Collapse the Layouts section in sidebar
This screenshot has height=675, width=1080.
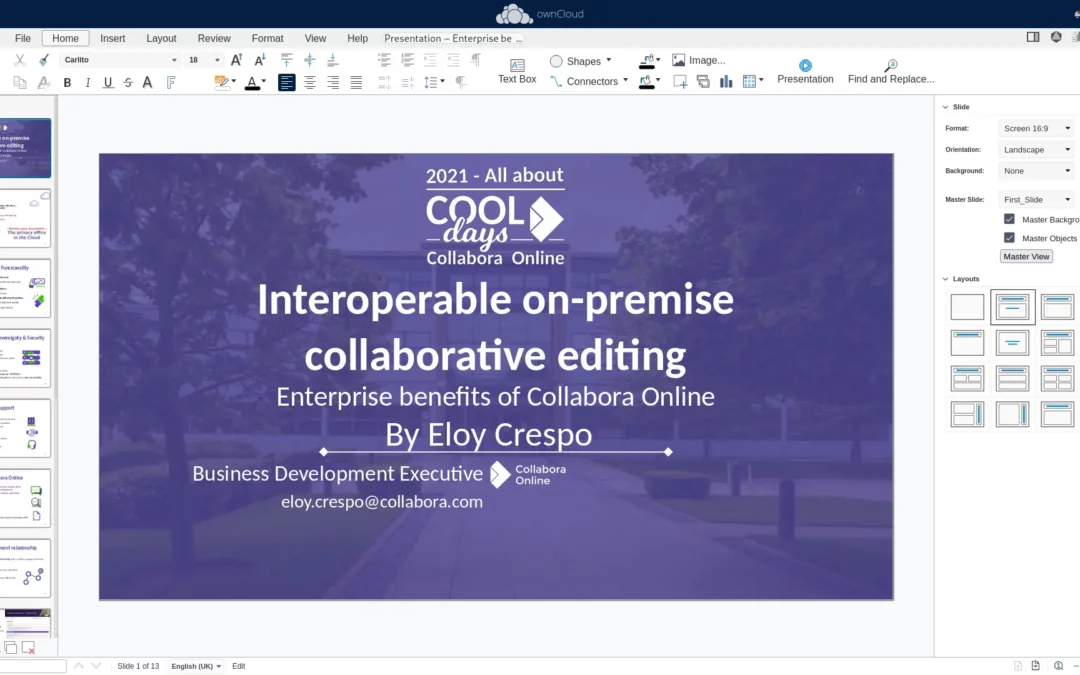(x=945, y=279)
